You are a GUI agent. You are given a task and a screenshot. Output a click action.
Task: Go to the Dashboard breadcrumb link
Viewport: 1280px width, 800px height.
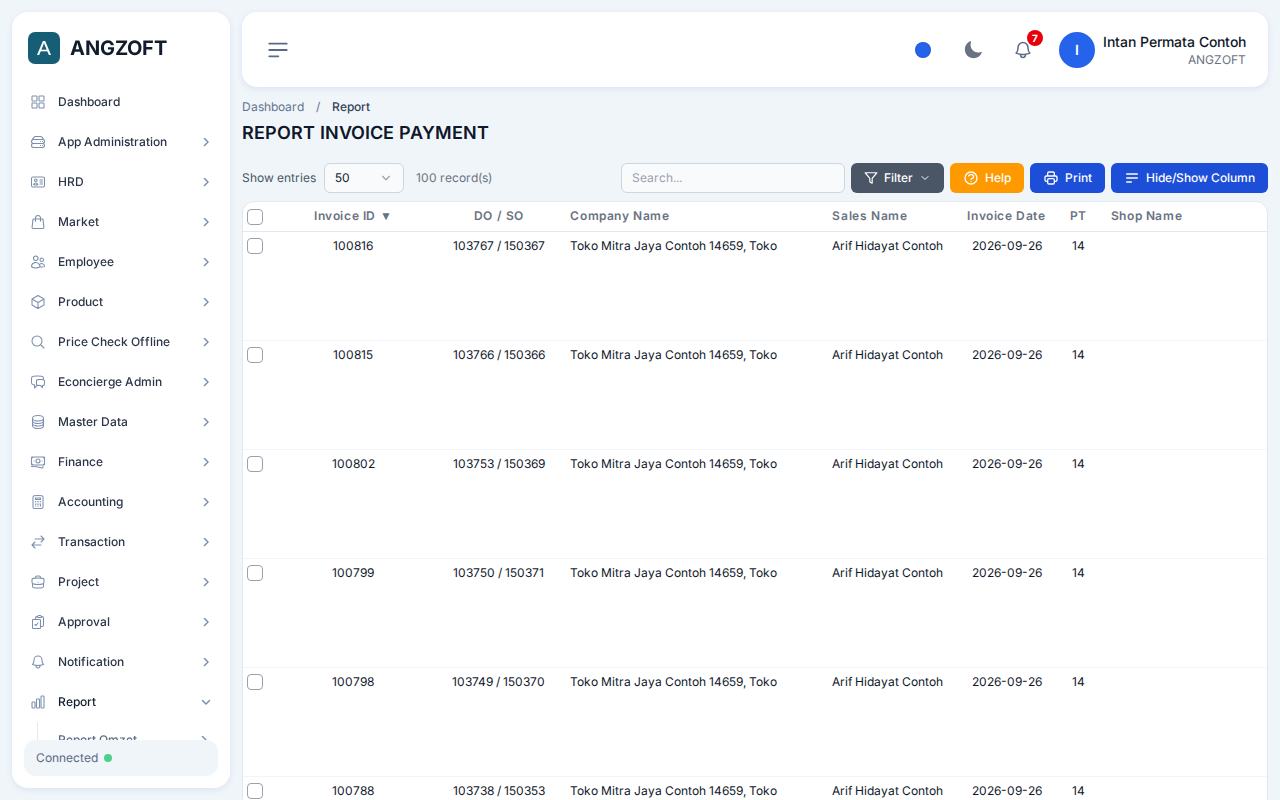(273, 107)
